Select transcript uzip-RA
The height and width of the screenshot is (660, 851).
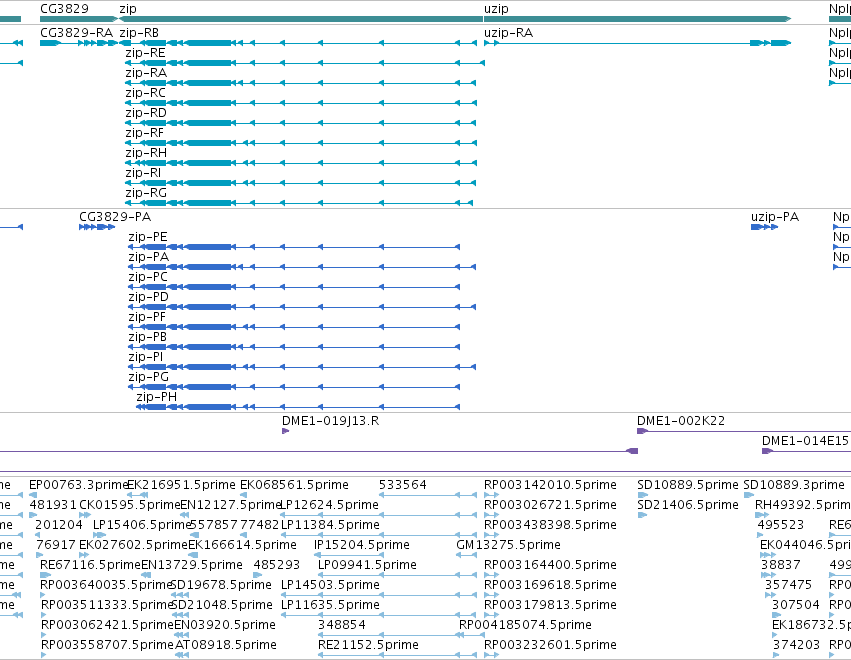coord(509,33)
